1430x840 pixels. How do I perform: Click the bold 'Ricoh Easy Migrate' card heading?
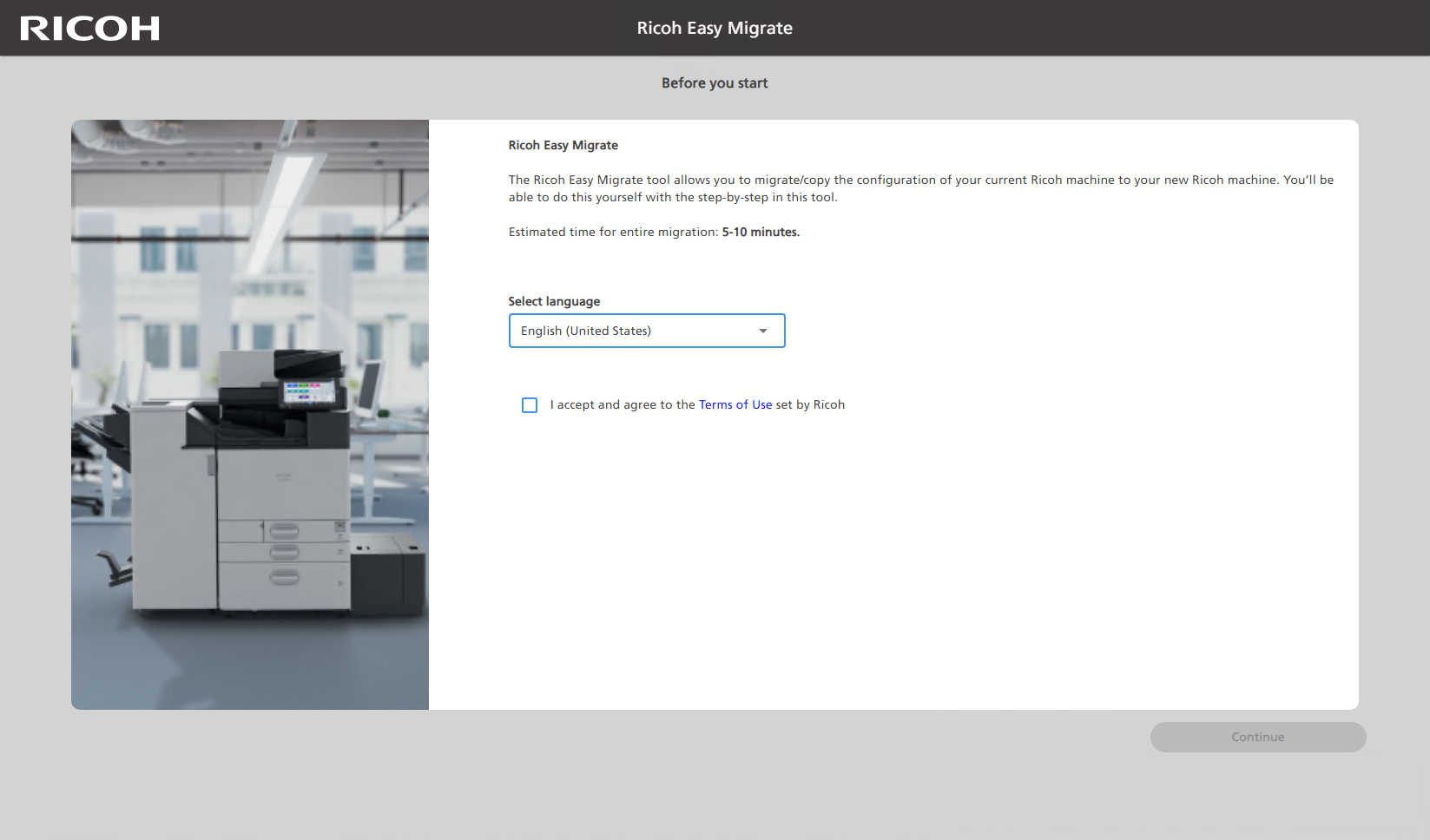click(563, 145)
